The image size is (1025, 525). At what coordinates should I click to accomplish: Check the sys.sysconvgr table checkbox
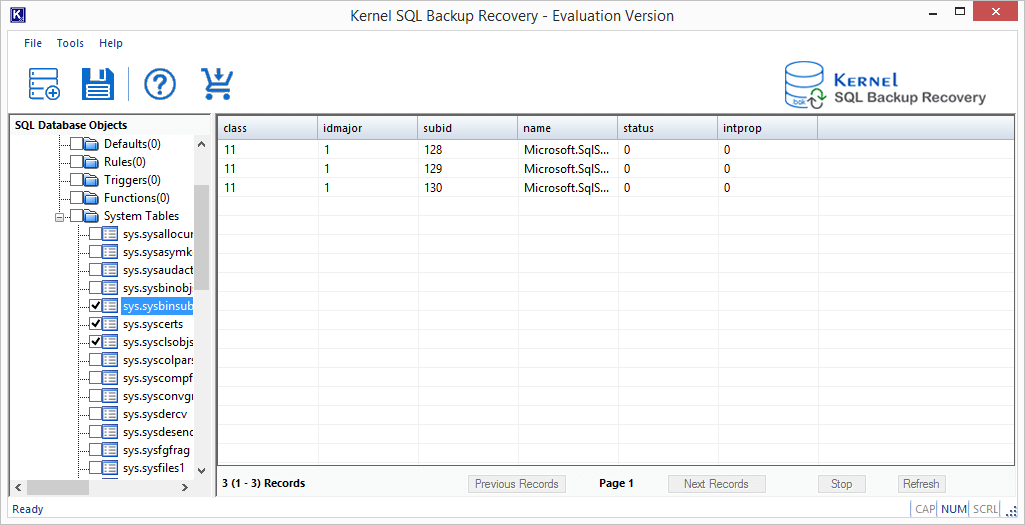(x=95, y=396)
